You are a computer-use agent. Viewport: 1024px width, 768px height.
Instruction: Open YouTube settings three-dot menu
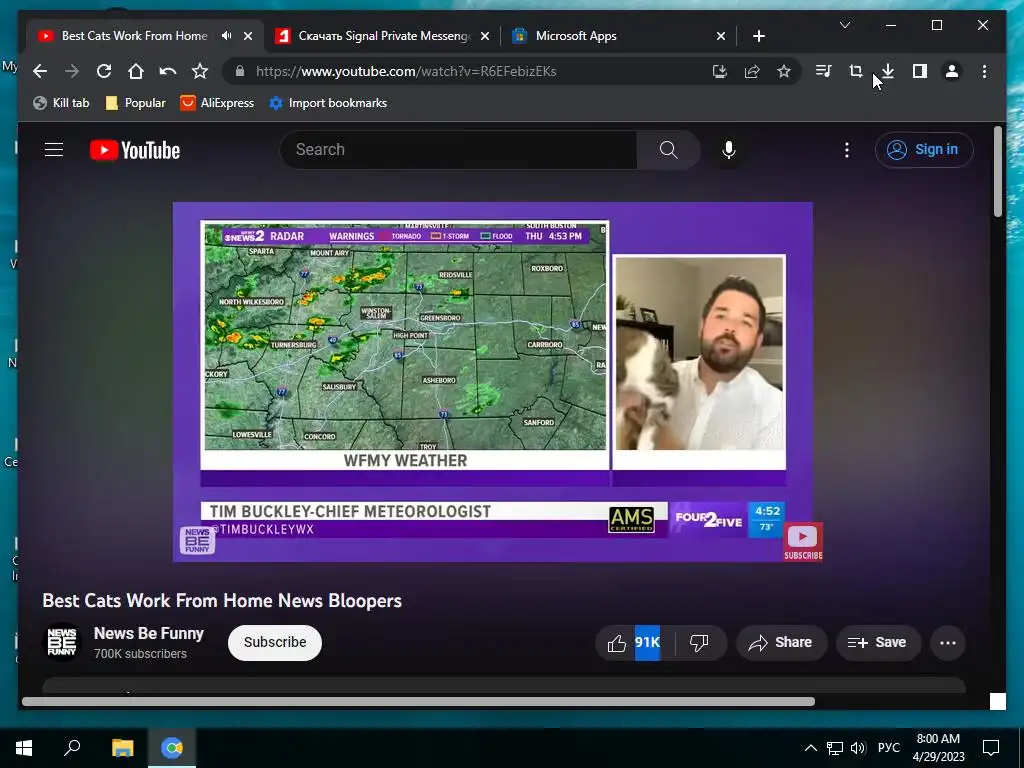click(x=847, y=150)
